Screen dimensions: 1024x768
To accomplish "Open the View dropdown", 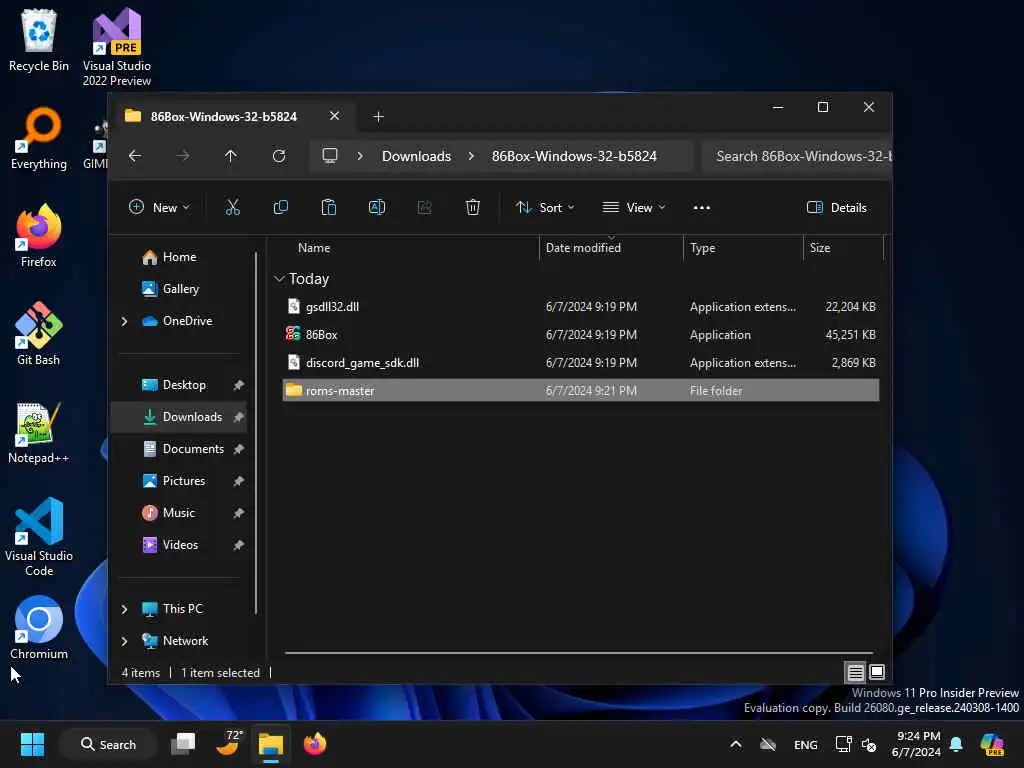I will tap(633, 208).
